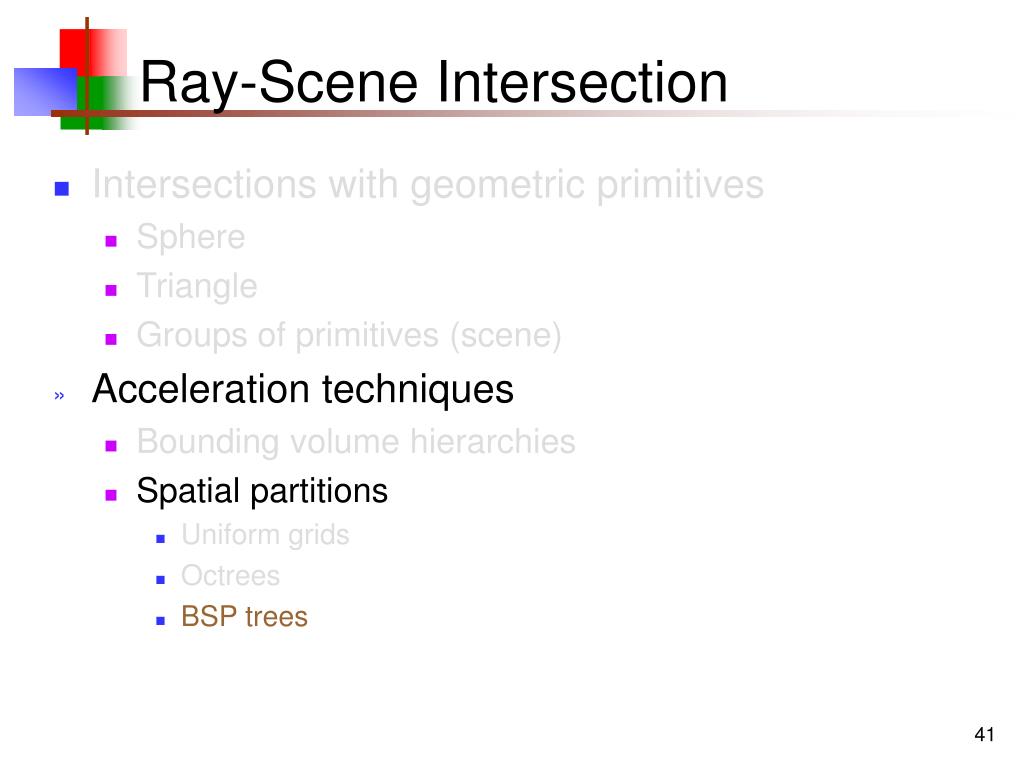Viewport: 1024px width, 768px height.
Task: Click the blue bullet beside Octrees
Action: tap(161, 580)
